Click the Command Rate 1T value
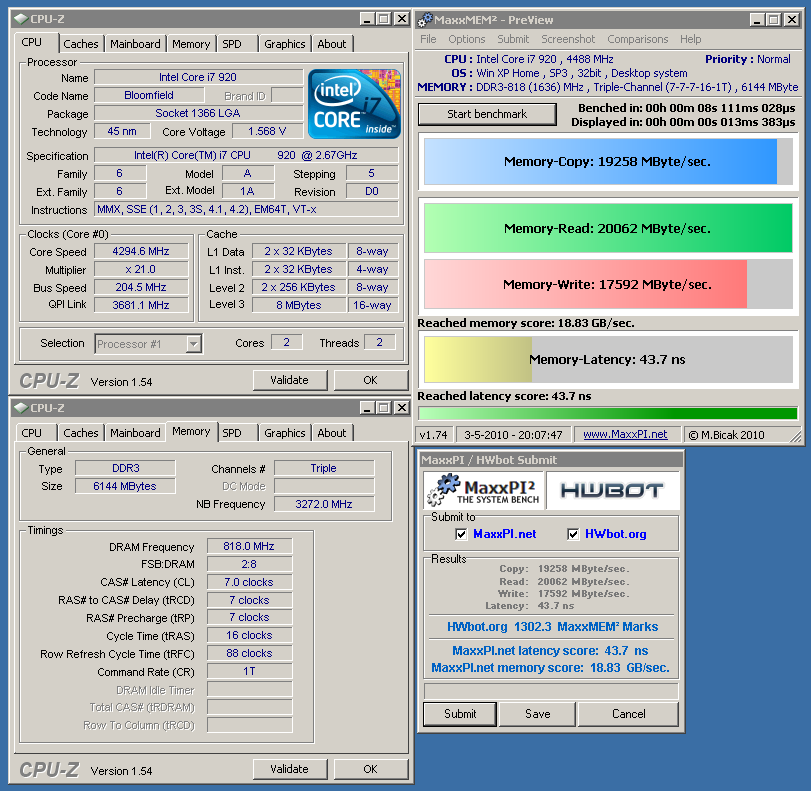Screen dimensions: 811x791 (x=249, y=671)
